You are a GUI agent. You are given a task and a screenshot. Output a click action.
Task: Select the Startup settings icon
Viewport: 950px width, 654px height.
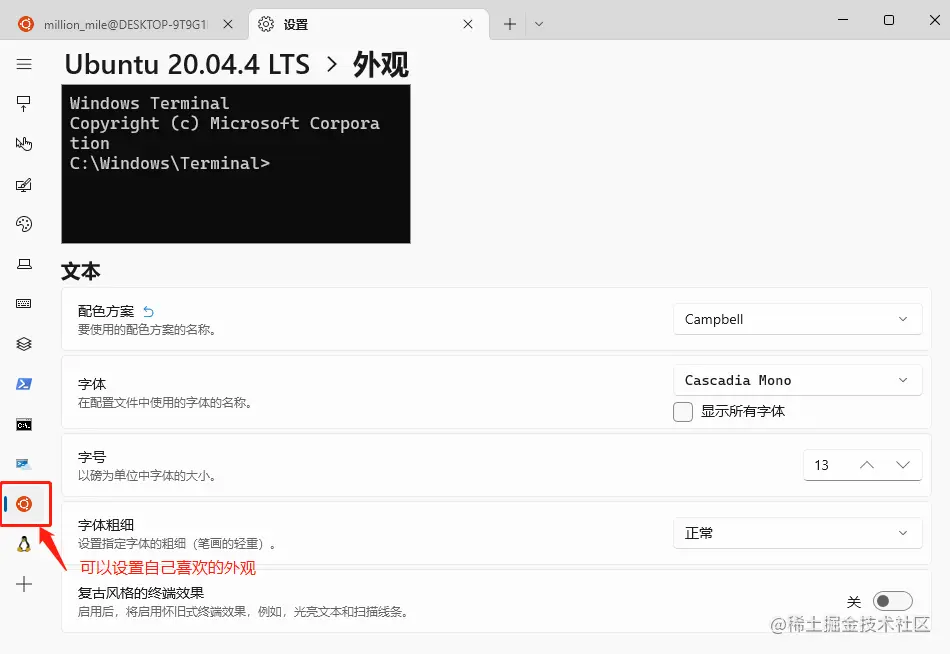(24, 103)
